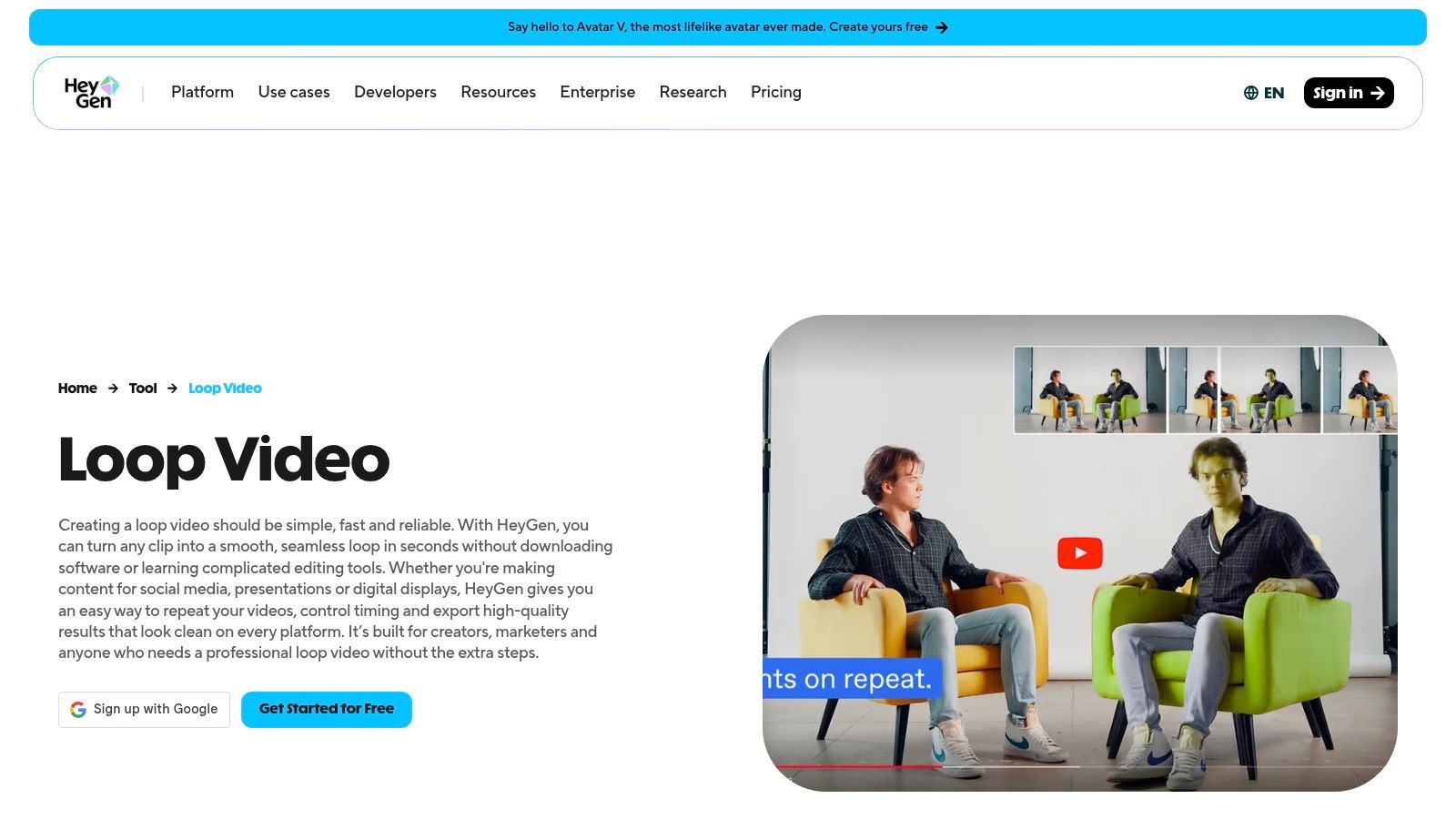Click the red YouTube play button
1456x819 pixels.
click(1080, 552)
